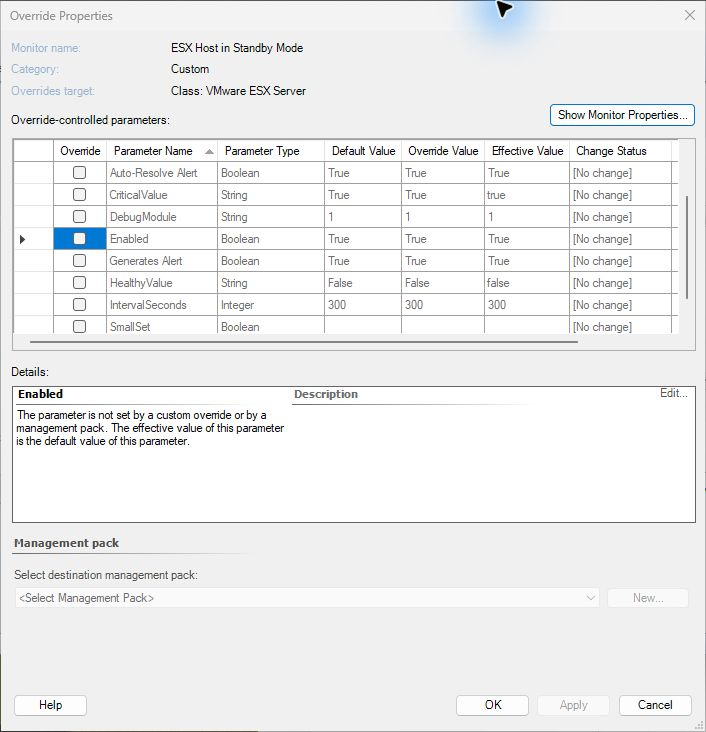Select the SmallSet parameter name cell
The height and width of the screenshot is (732, 706).
[162, 325]
